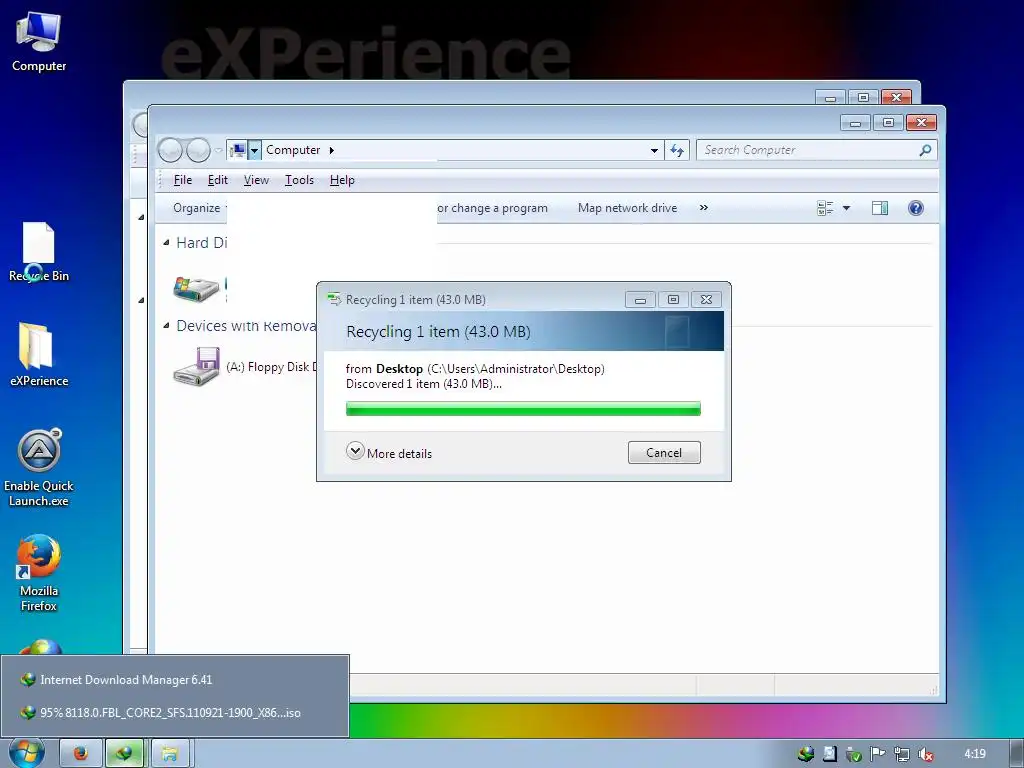Select the Floppy Disk Drive (A:)

(244, 367)
